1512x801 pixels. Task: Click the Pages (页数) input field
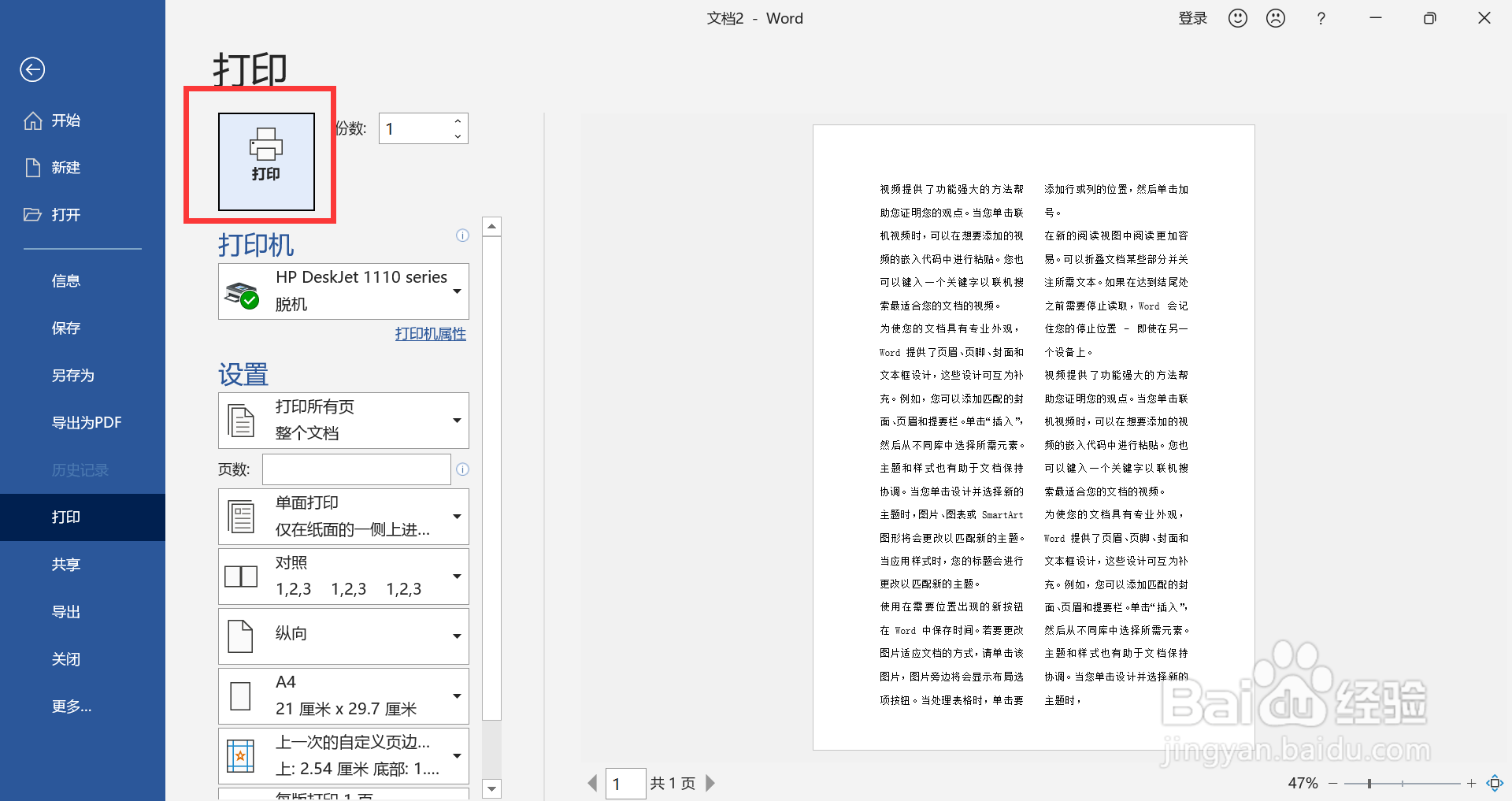(357, 469)
